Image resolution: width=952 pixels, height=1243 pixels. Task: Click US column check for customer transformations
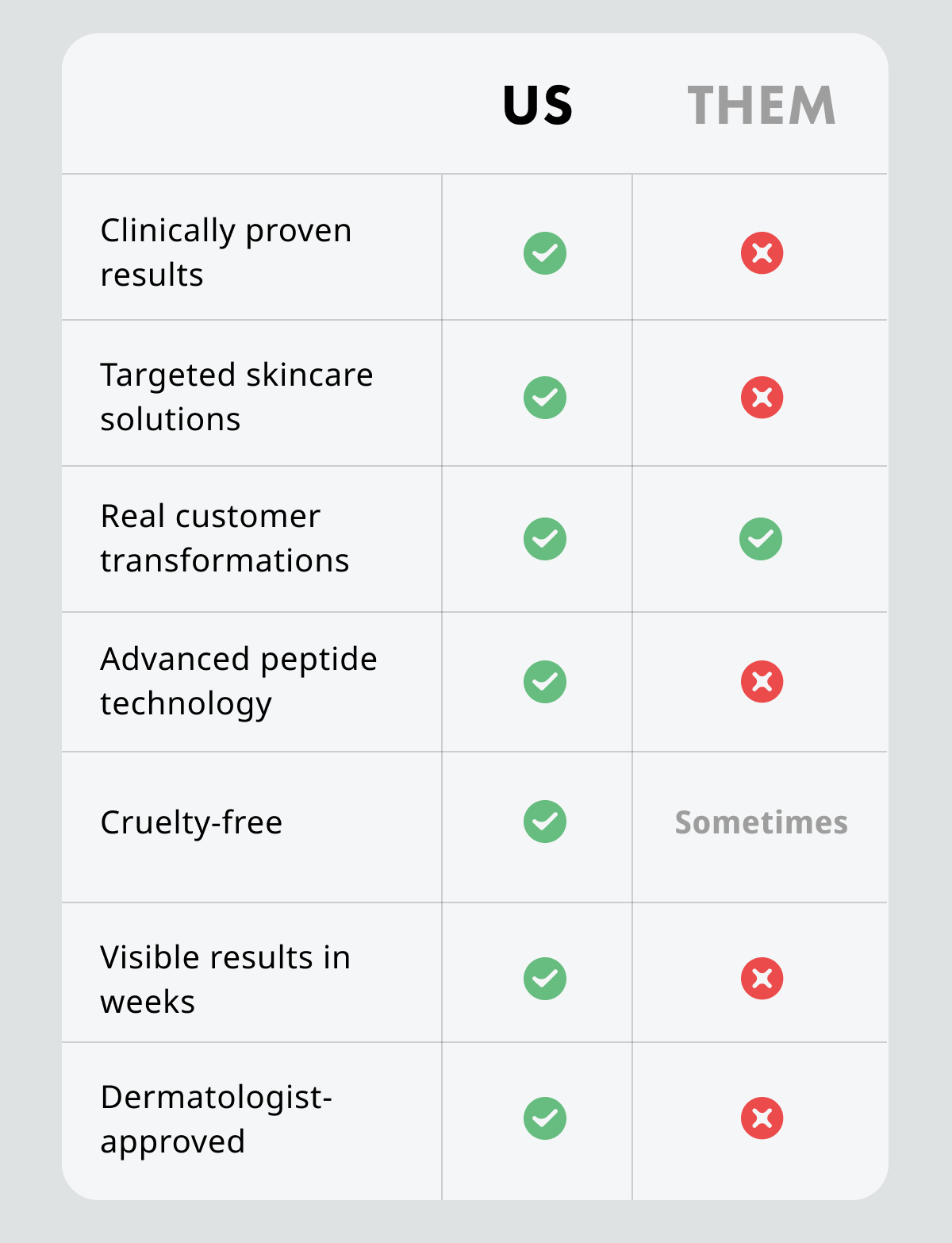pos(545,539)
